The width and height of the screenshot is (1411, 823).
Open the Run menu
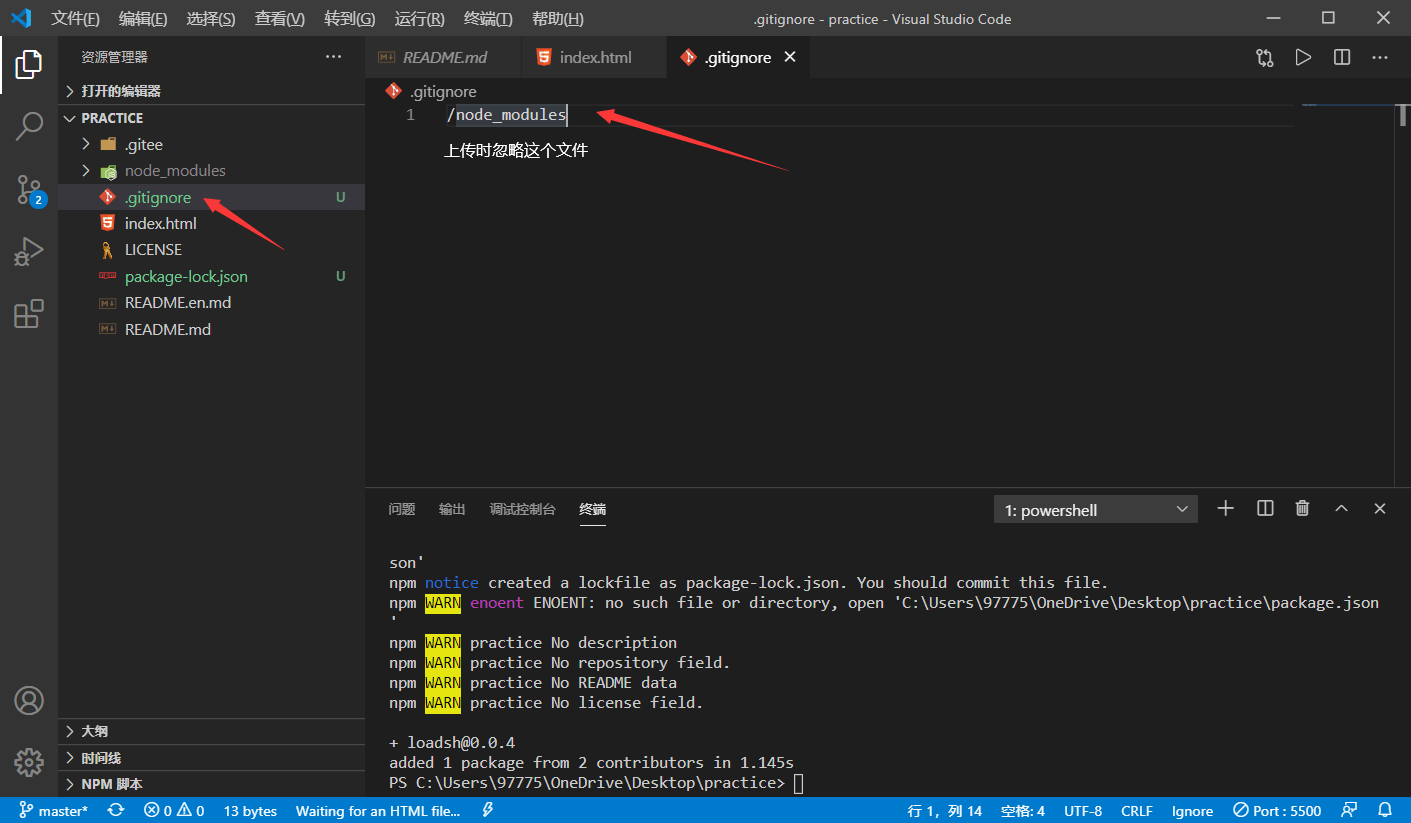pos(420,19)
